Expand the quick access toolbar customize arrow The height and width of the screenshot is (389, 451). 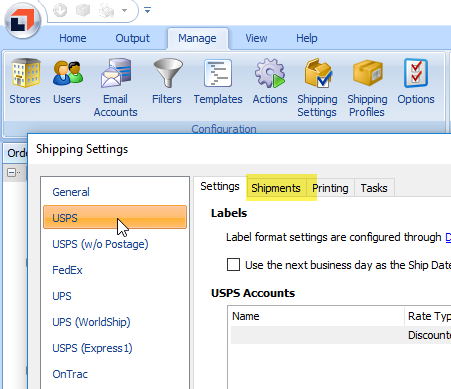(147, 10)
